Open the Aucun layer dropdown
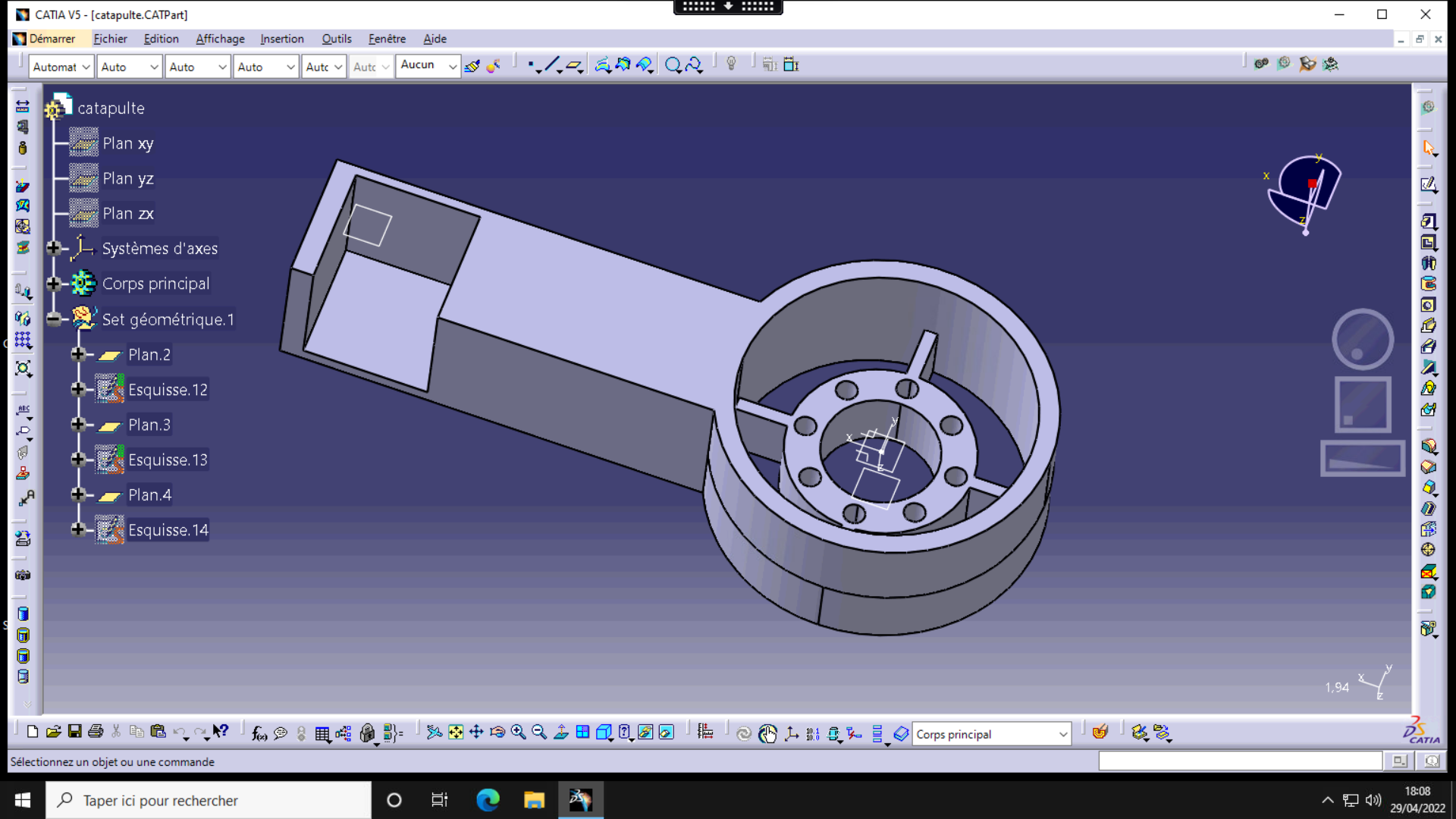The image size is (1456, 819). [x=453, y=67]
